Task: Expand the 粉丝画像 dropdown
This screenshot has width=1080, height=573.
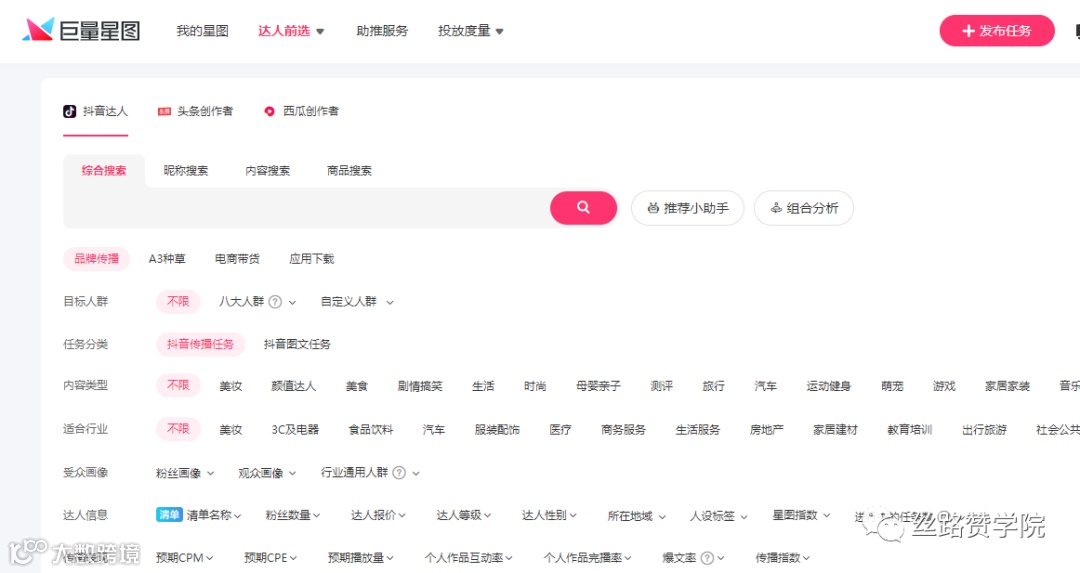Action: pyautogui.click(x=185, y=473)
